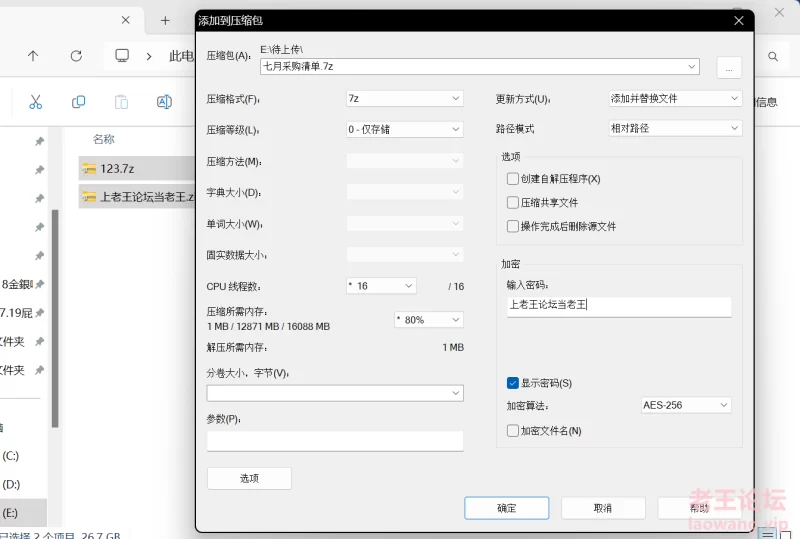Open the CPU 线程数 dropdown showing 16

coord(381,286)
